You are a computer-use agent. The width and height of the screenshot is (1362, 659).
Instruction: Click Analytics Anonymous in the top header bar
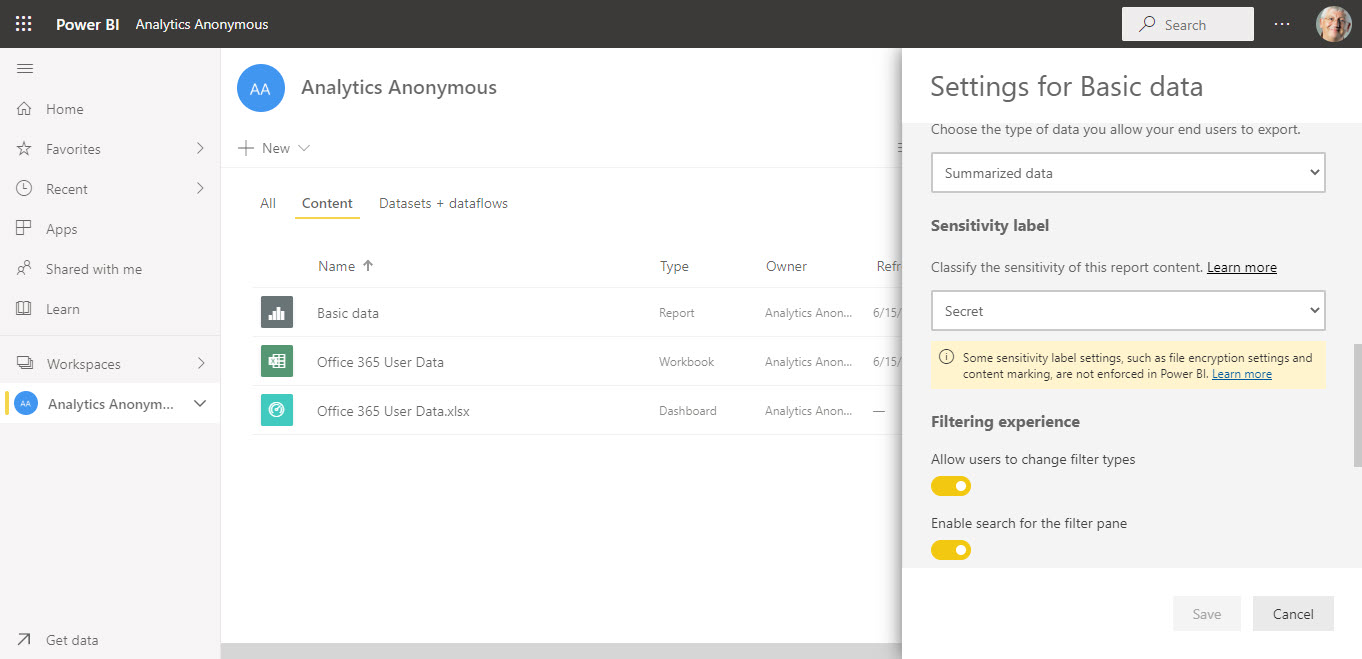coord(202,24)
